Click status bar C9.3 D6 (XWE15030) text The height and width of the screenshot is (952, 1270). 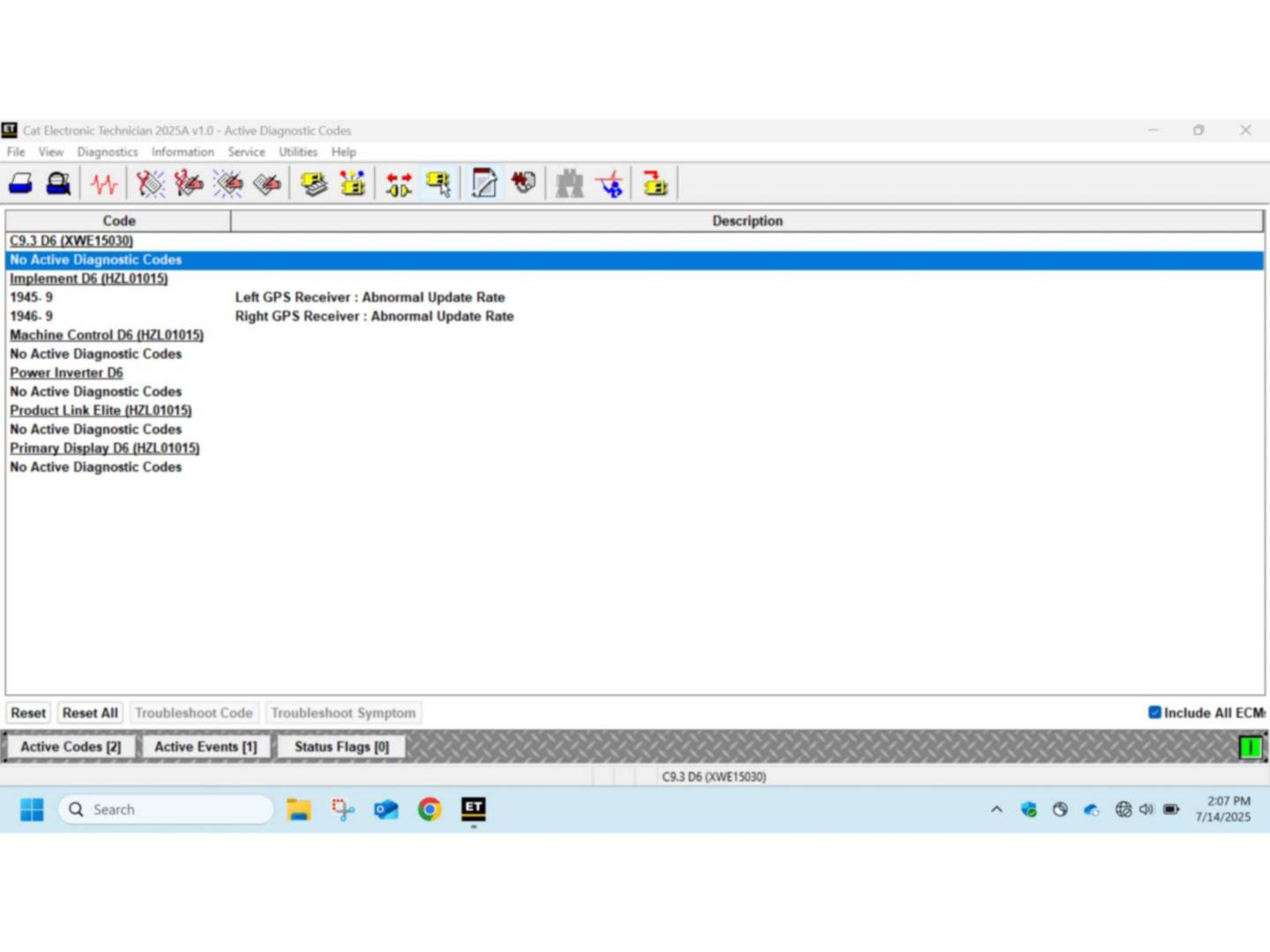(x=713, y=777)
